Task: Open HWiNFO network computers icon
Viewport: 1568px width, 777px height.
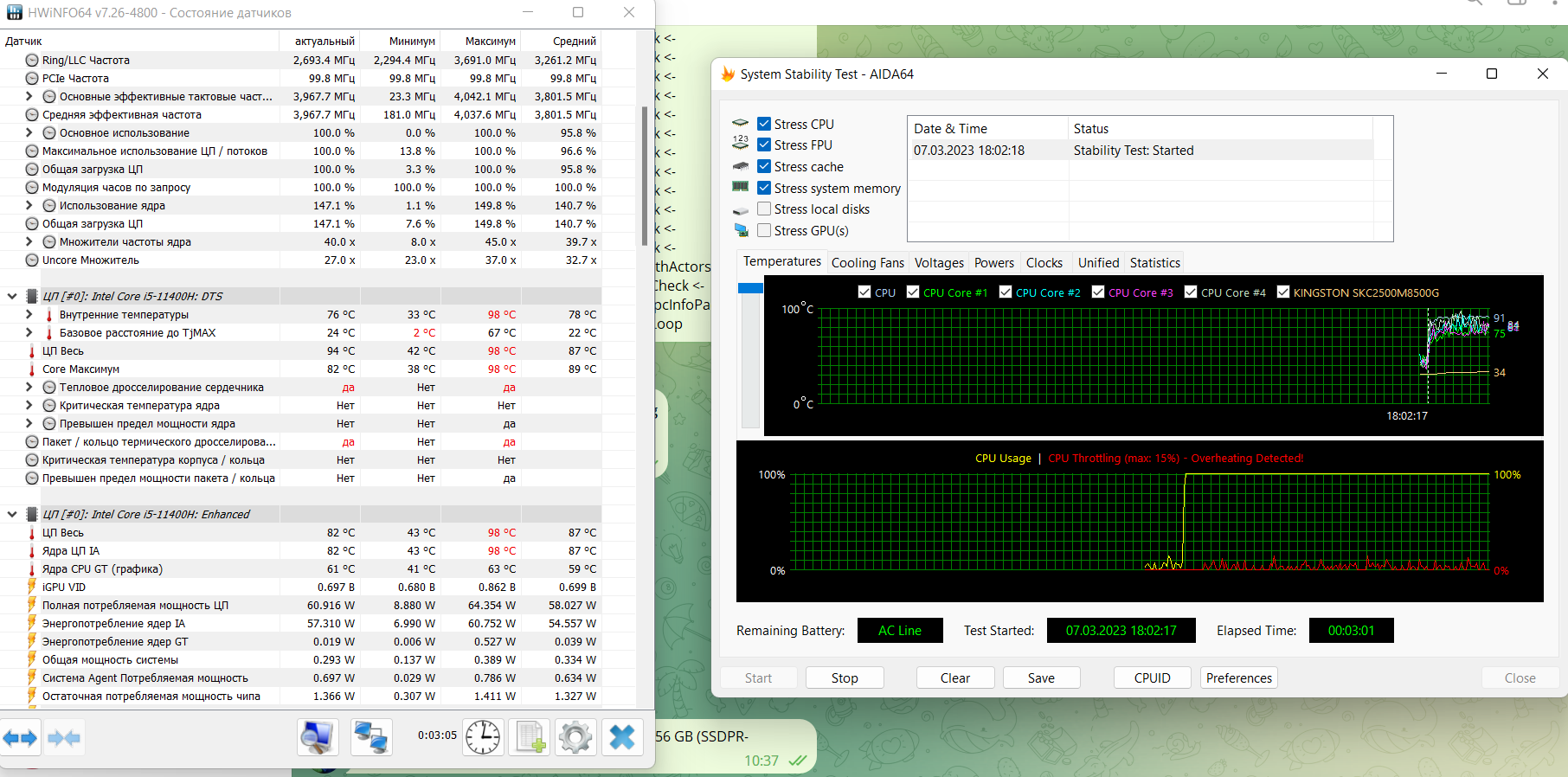Action: (x=371, y=737)
